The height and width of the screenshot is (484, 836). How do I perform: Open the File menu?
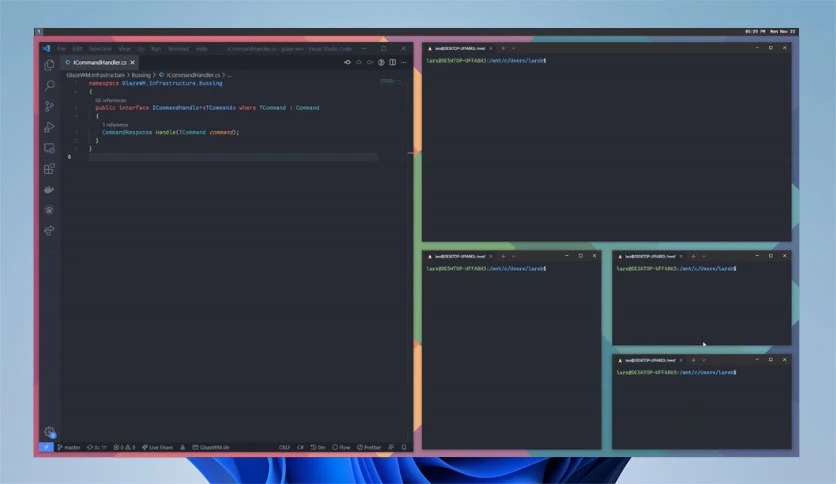(x=61, y=49)
